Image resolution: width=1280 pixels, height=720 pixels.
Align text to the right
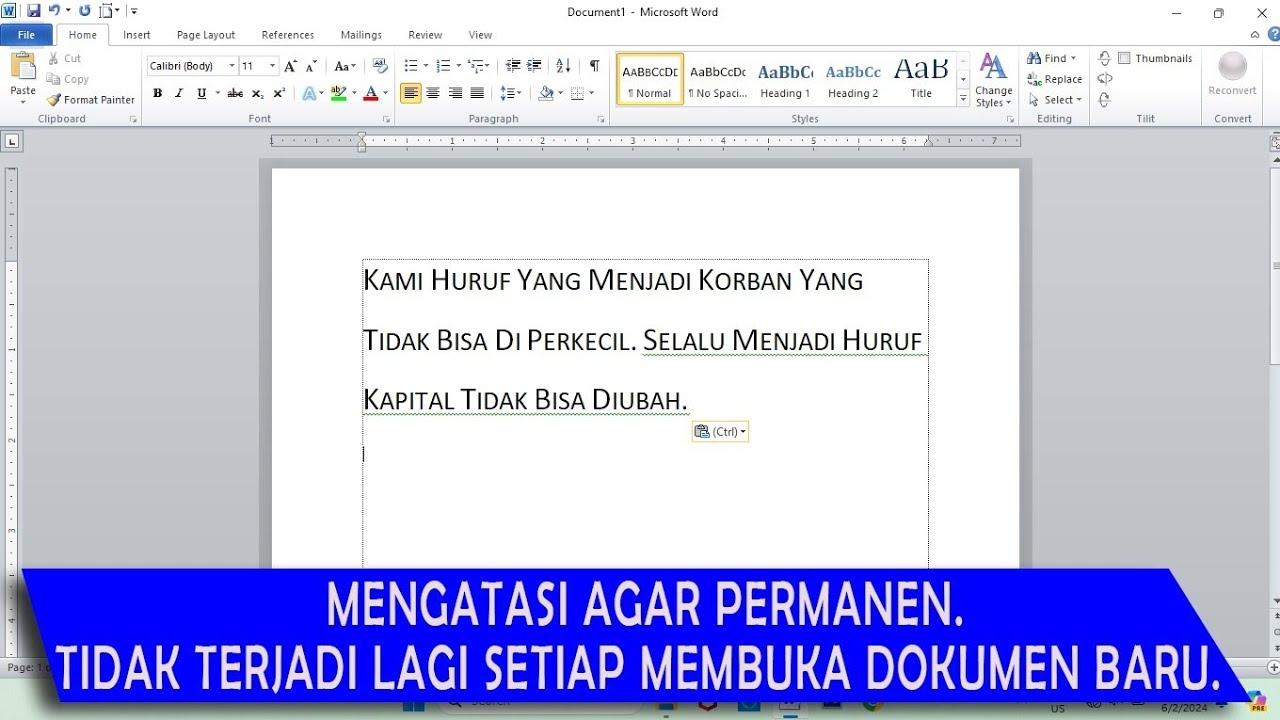coord(455,93)
